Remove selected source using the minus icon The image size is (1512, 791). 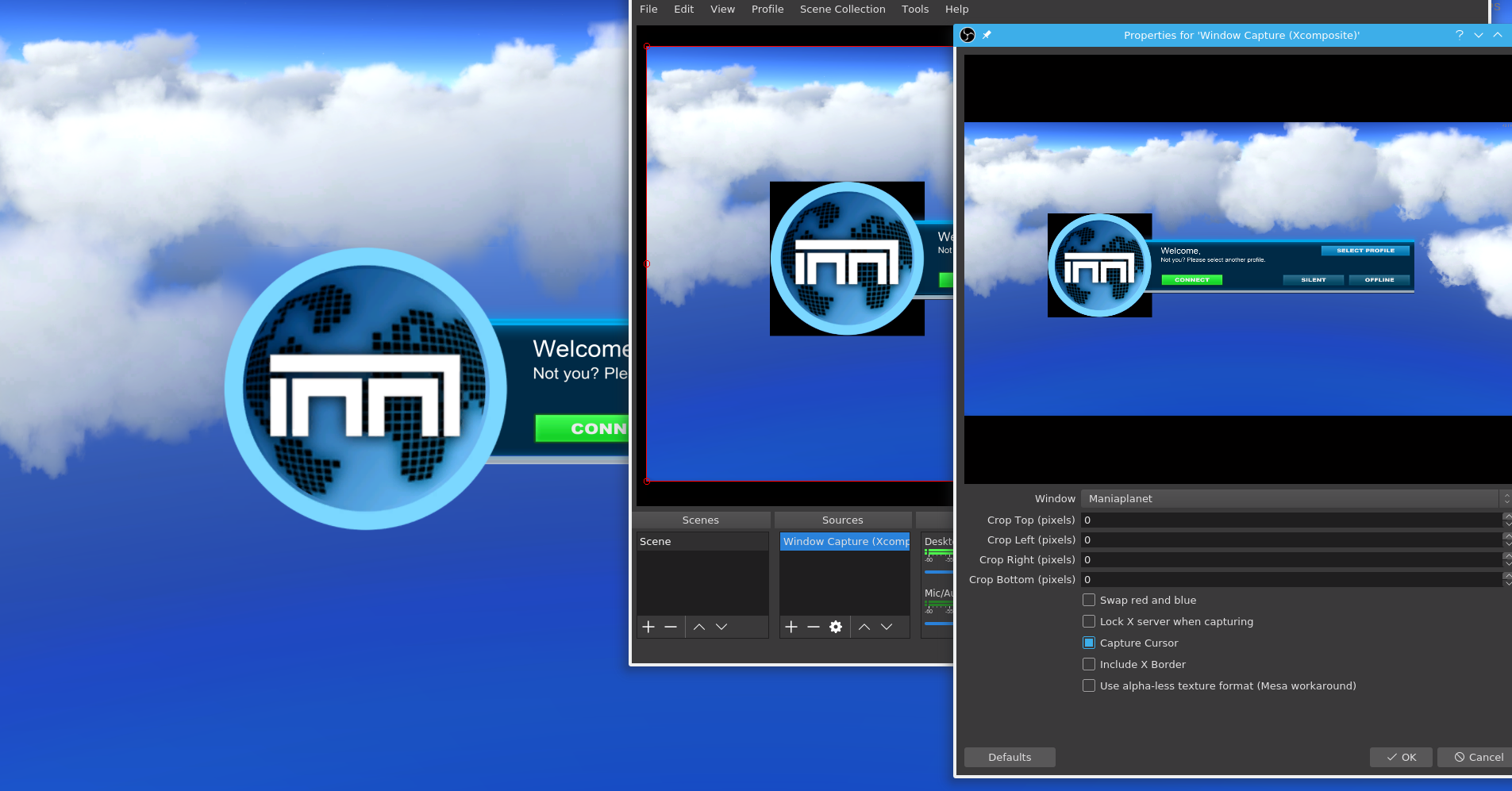pos(813,627)
